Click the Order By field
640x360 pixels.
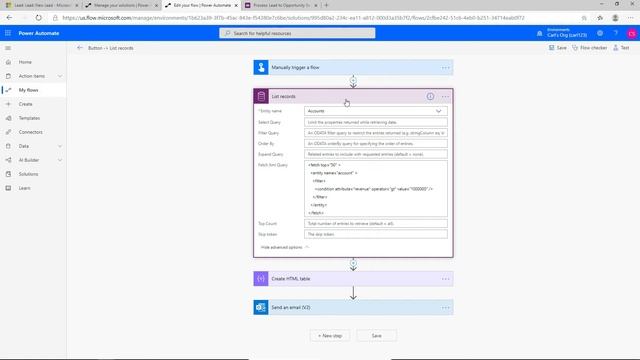click(376, 144)
